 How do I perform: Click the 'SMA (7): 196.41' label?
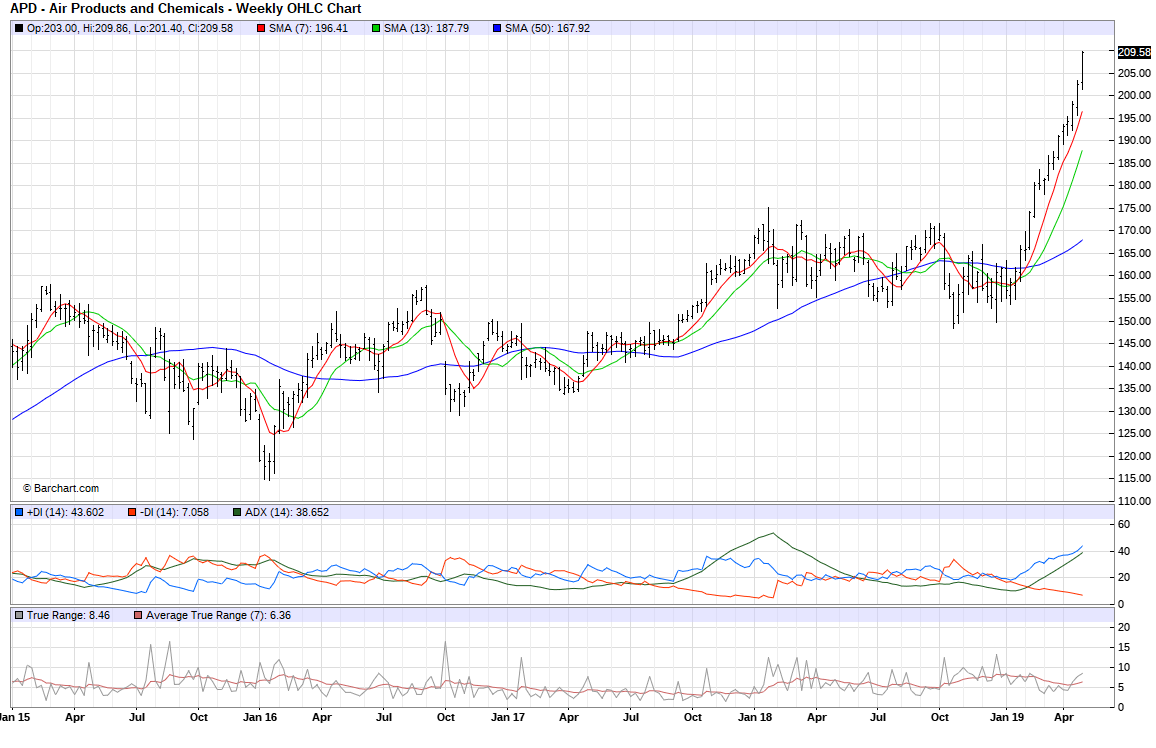tap(308, 29)
